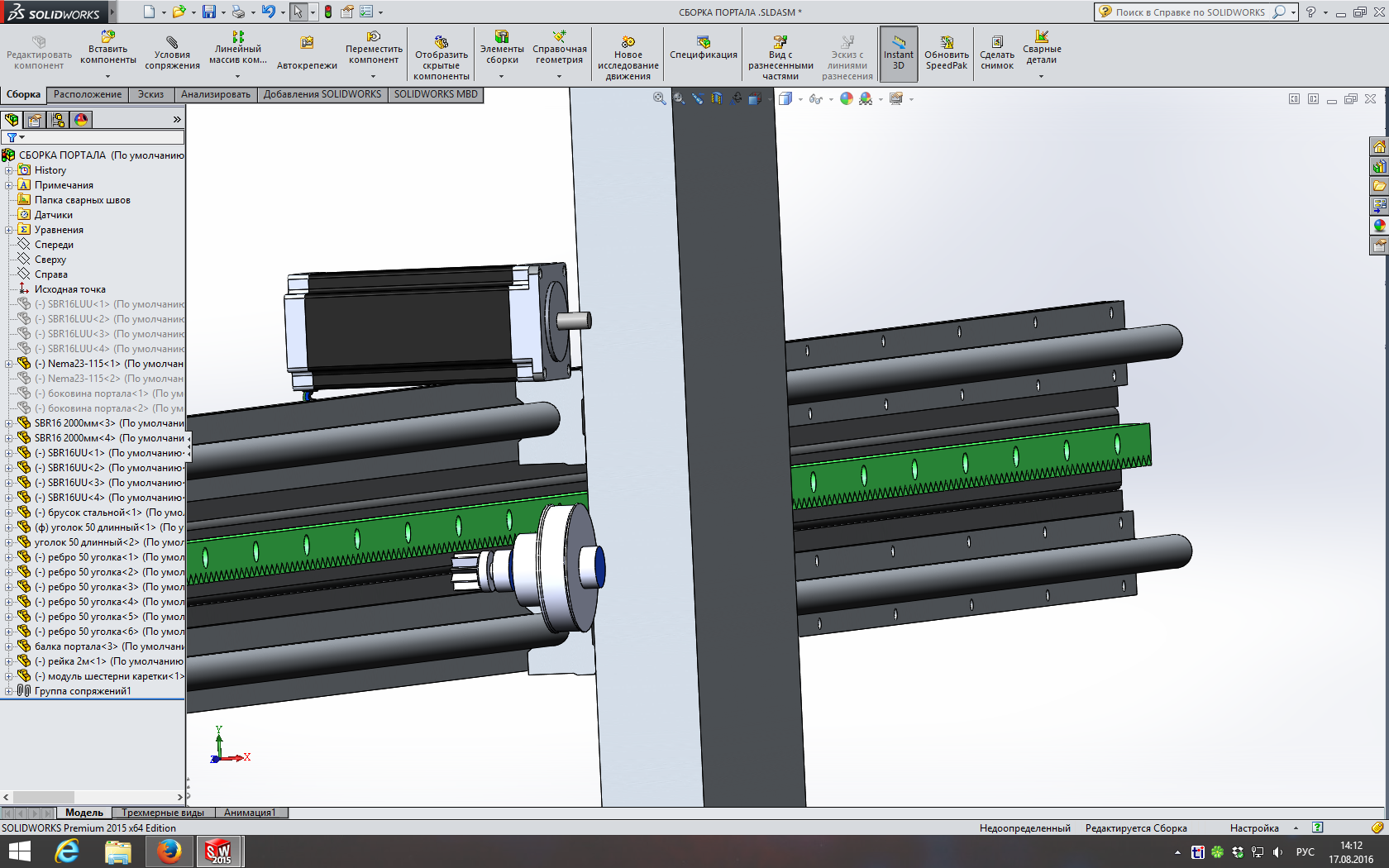This screenshot has width=1389, height=868.
Task: Open Firefox from the taskbar
Action: [169, 851]
